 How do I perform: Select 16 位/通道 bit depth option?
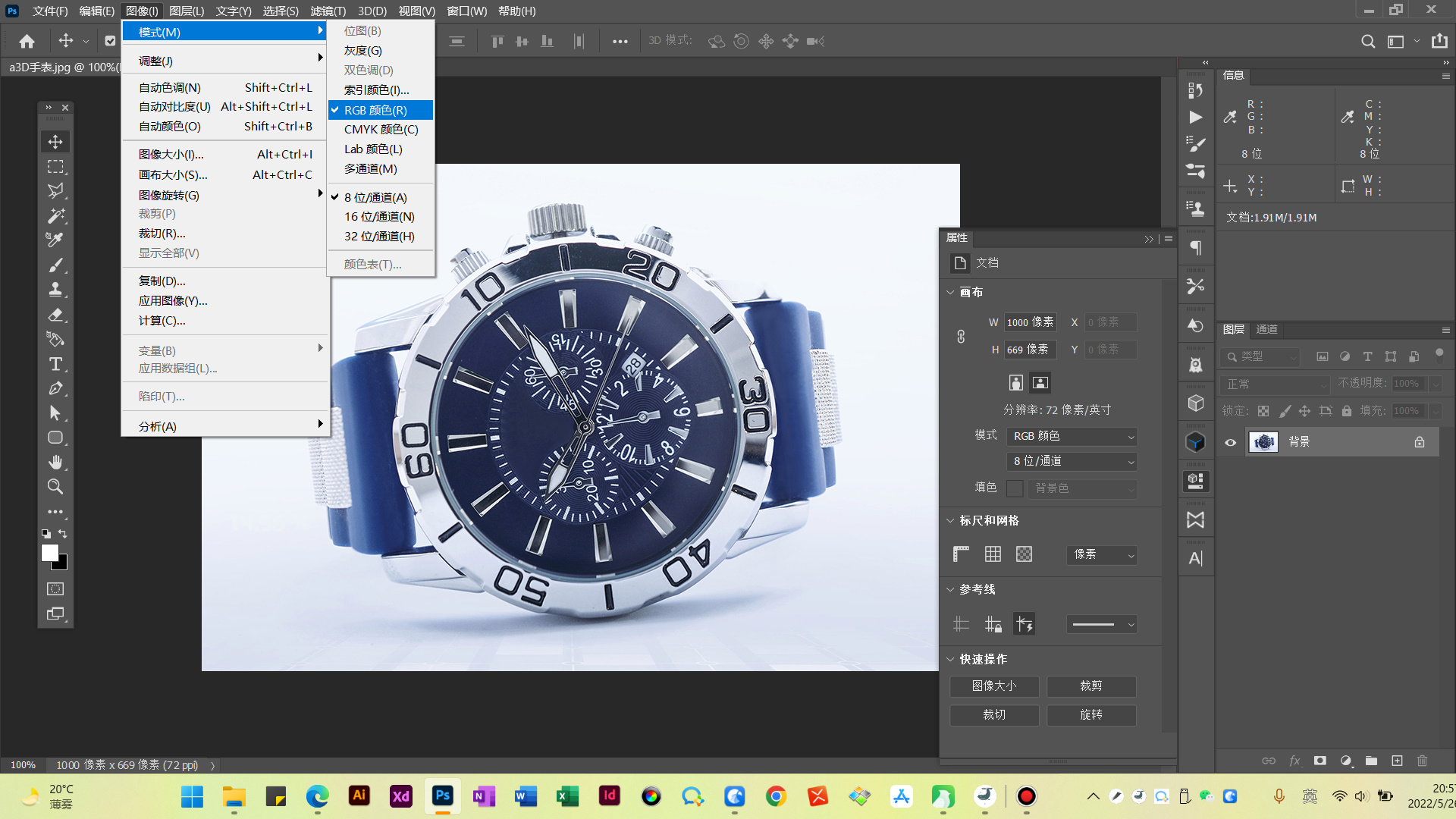(x=379, y=217)
